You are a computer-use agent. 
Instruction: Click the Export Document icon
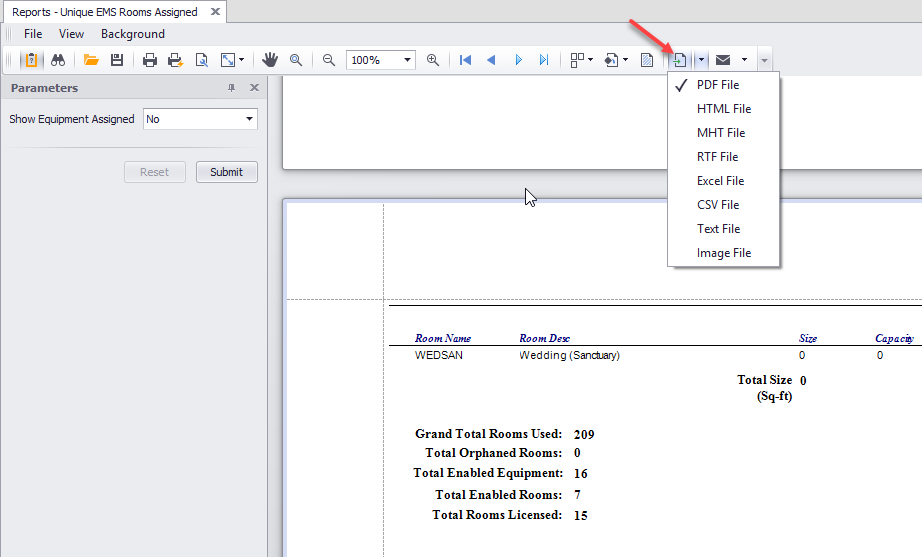680,60
